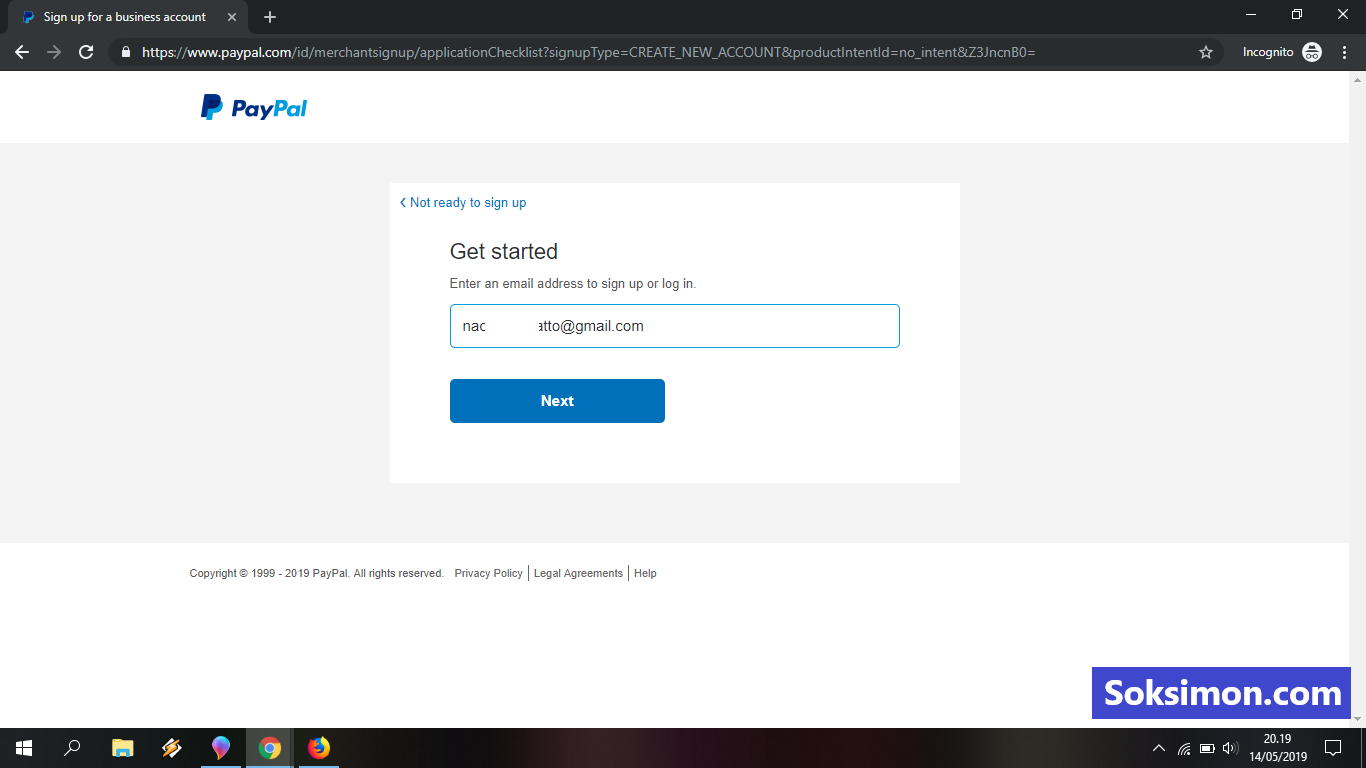Click the browser forward arrow

pos(54,52)
